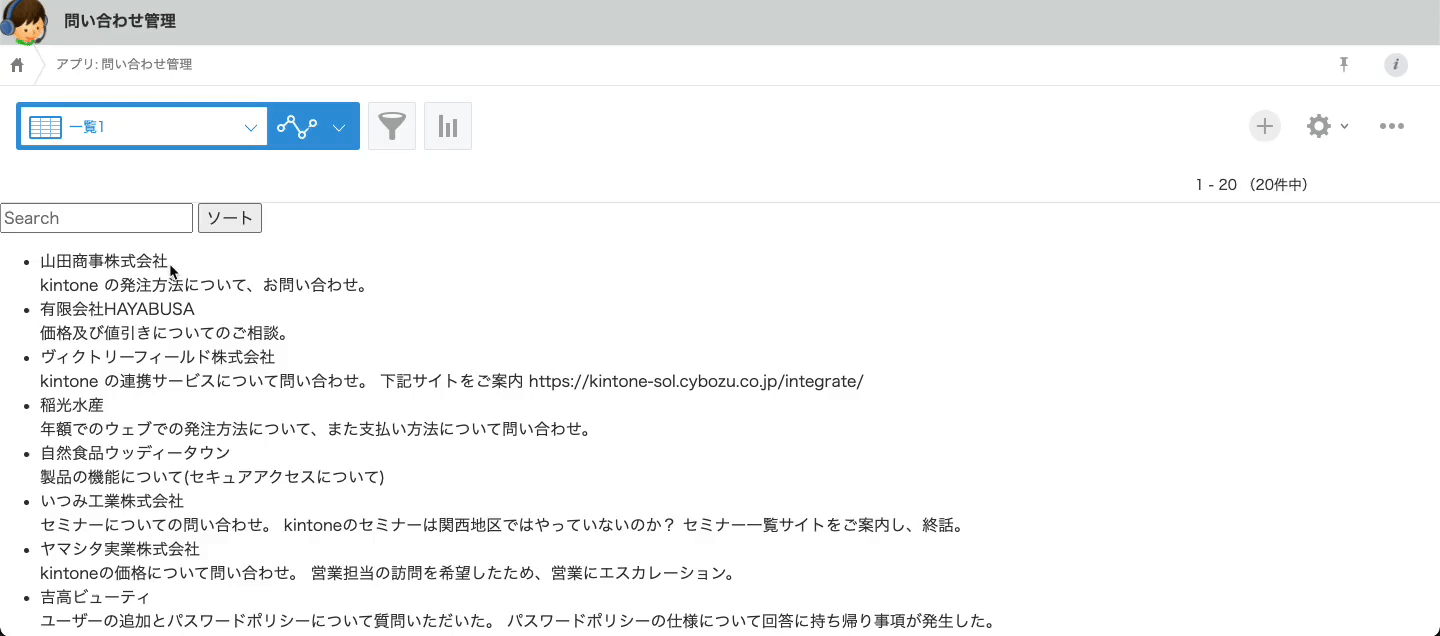
Task: Click the kintone-sol.cybozu.co.jp/integrate URL text
Action: point(696,381)
